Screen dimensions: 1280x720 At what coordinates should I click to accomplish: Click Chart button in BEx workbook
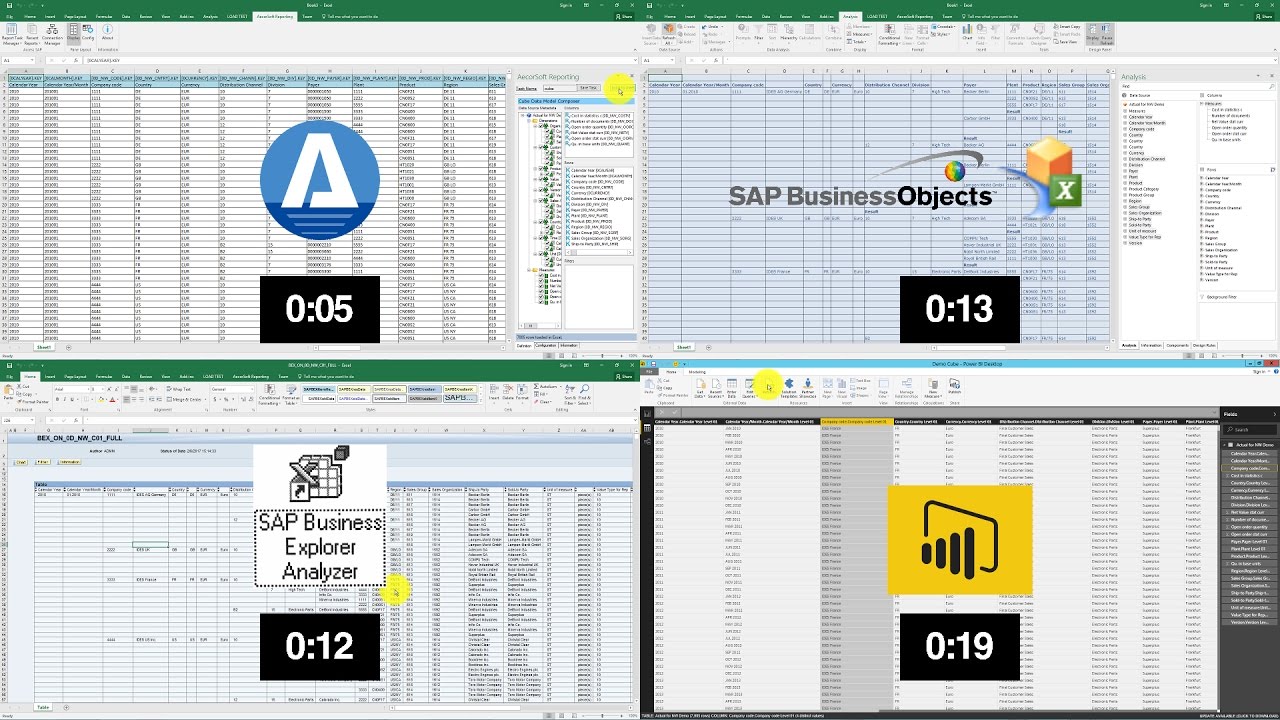(x=21, y=462)
